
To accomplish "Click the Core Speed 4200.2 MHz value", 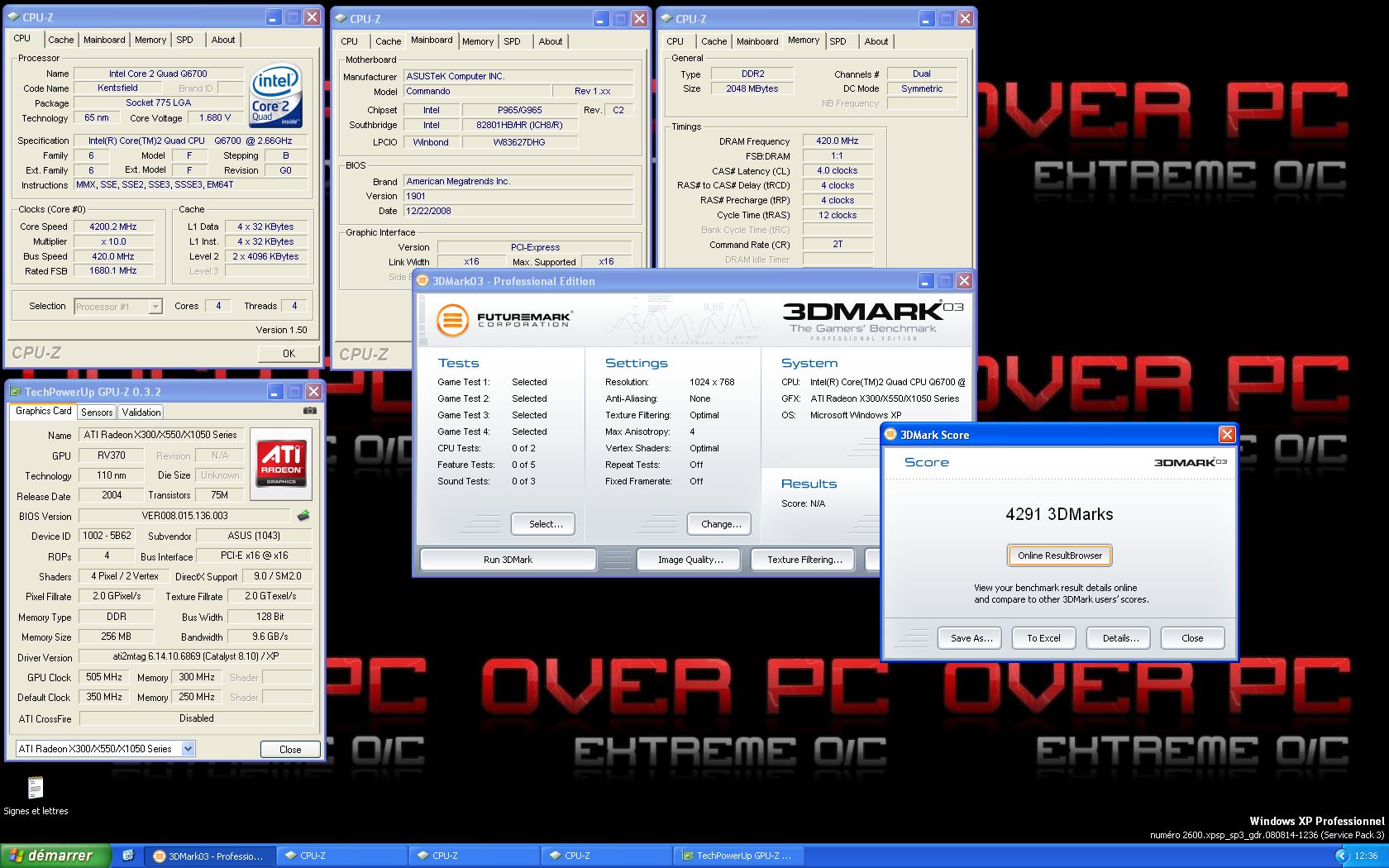I will 114,227.
